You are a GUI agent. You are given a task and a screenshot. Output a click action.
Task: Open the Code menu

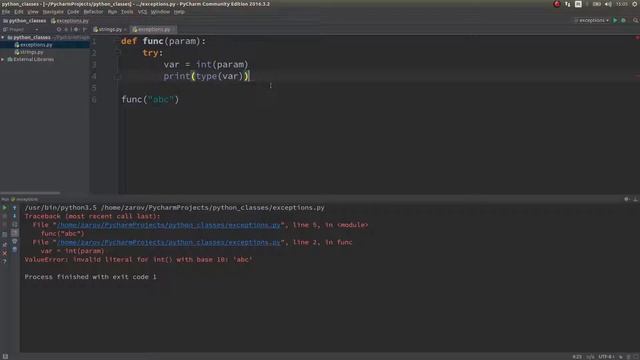73,12
